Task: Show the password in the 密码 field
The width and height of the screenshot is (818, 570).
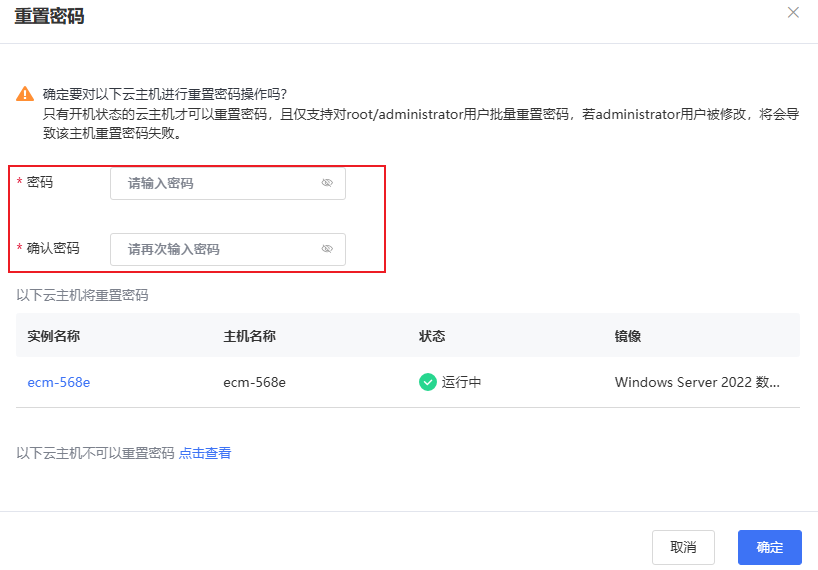Action: pyautogui.click(x=327, y=183)
